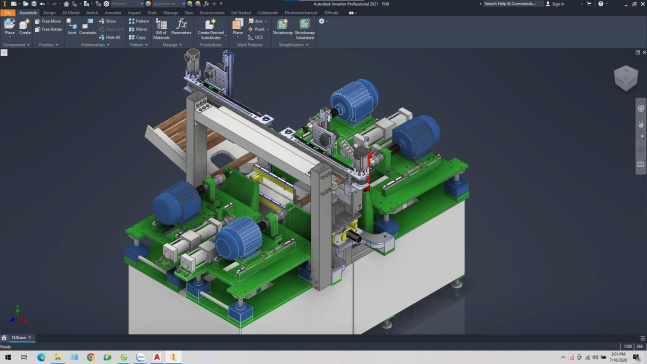The width and height of the screenshot is (647, 364).
Task: Click the Pan hand icon on navigation bar
Action: (x=640, y=124)
